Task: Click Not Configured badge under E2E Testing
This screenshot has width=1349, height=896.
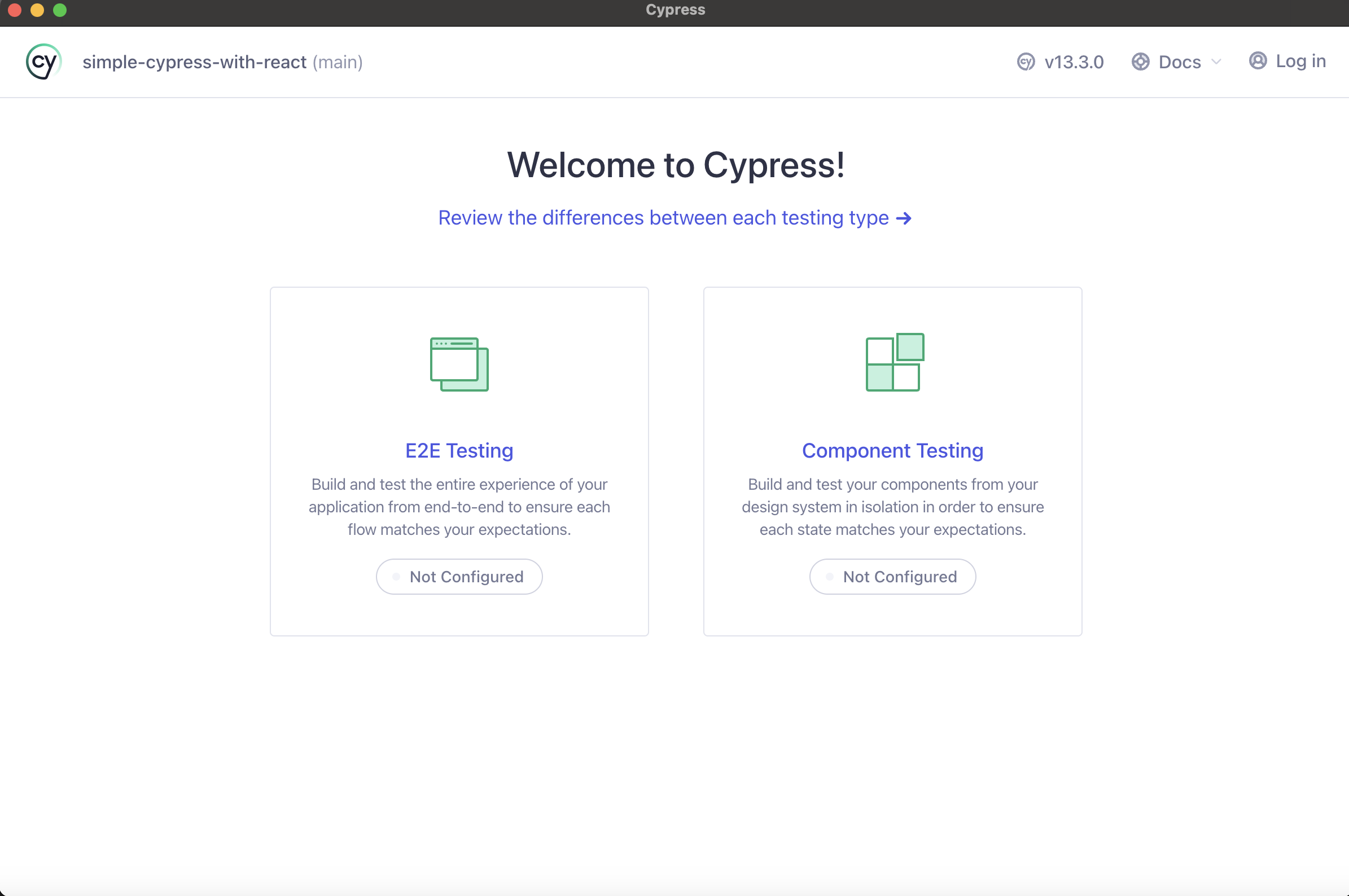Action: pyautogui.click(x=459, y=577)
